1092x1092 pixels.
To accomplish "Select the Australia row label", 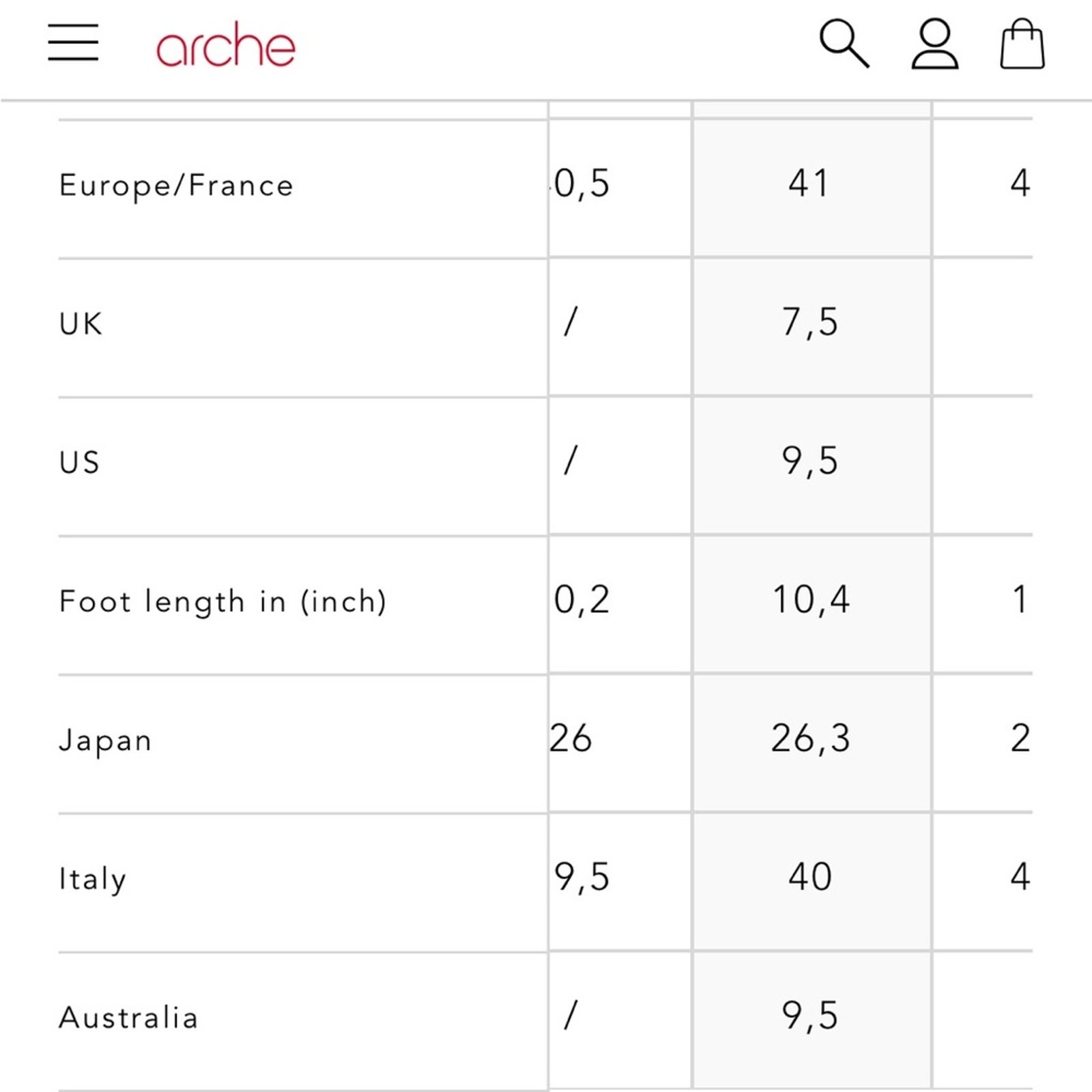I will click(129, 1018).
